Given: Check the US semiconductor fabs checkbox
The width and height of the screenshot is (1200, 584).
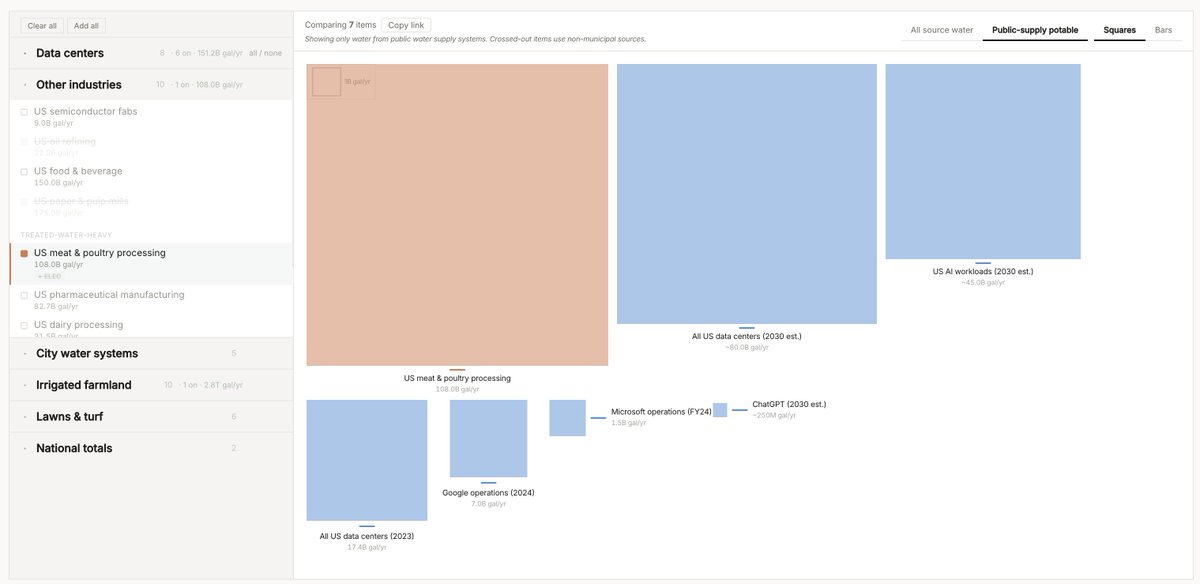Looking at the screenshot, I should [24, 112].
